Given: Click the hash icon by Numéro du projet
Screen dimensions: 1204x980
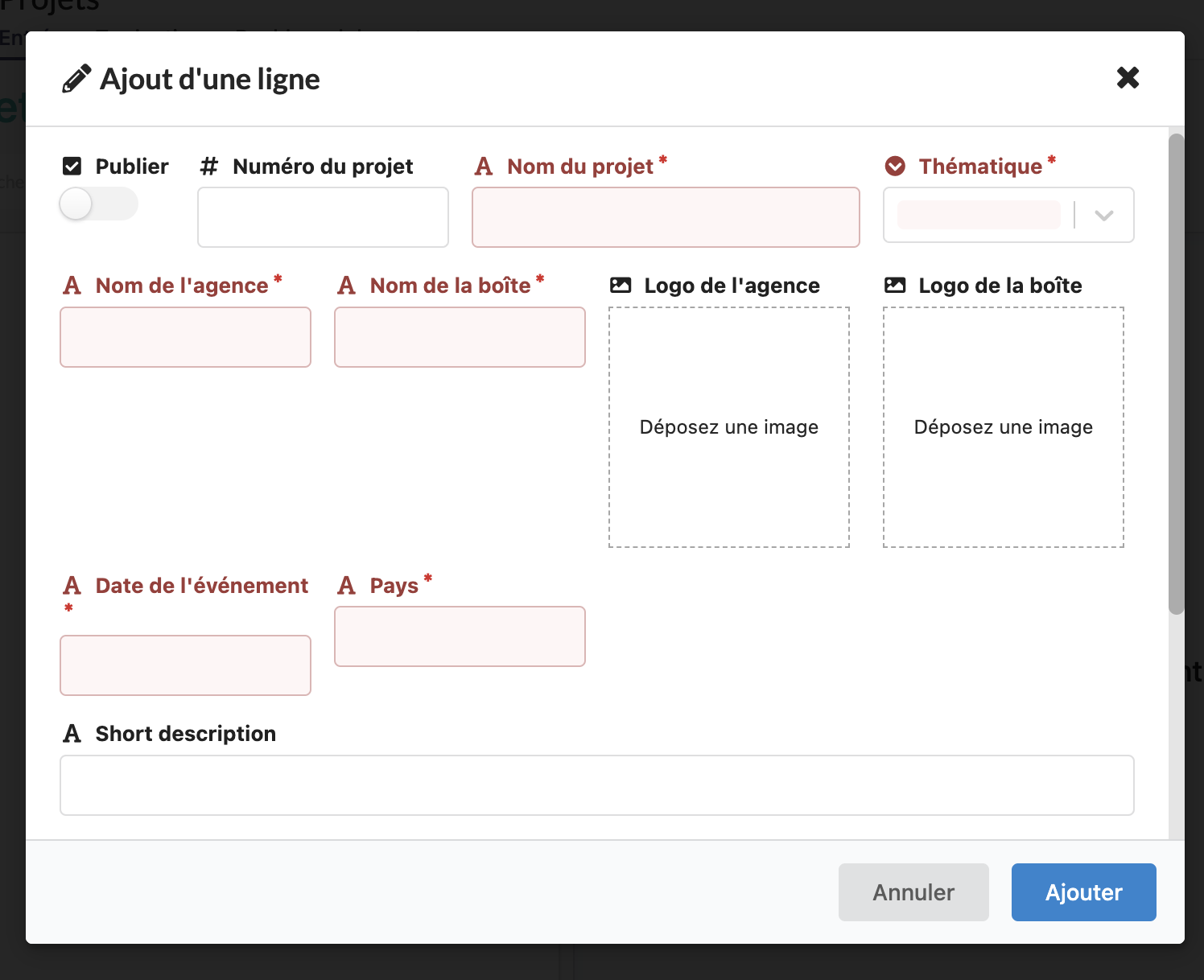Looking at the screenshot, I should tap(209, 167).
